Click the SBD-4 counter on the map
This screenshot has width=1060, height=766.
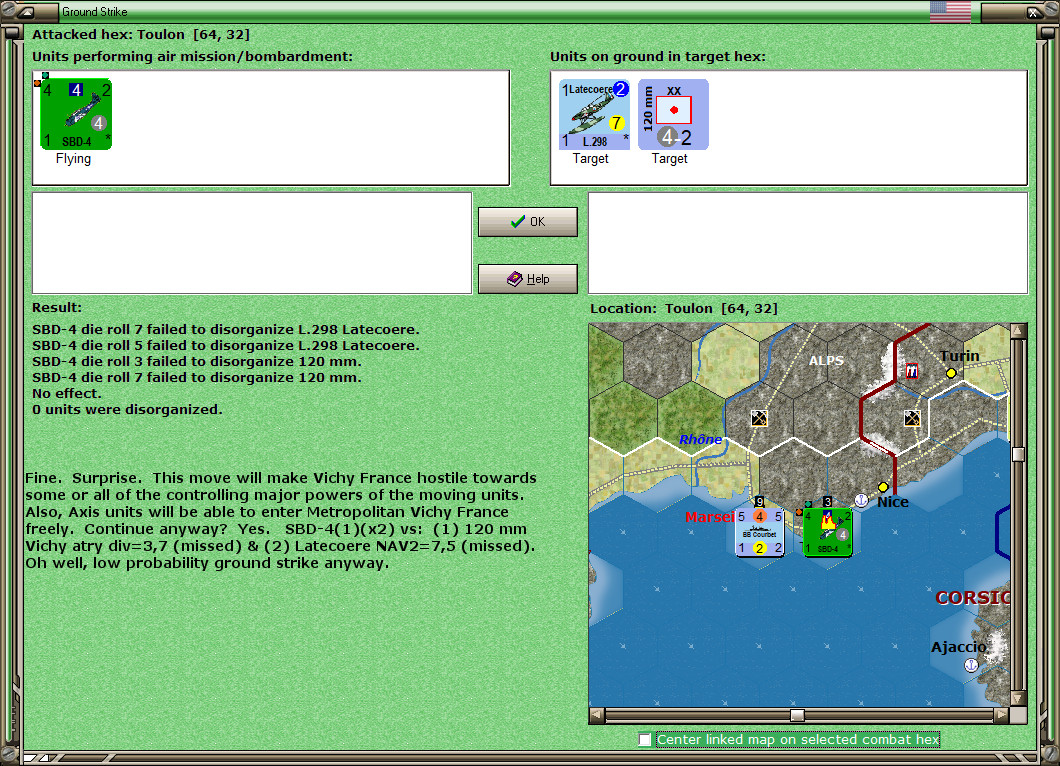click(x=827, y=533)
